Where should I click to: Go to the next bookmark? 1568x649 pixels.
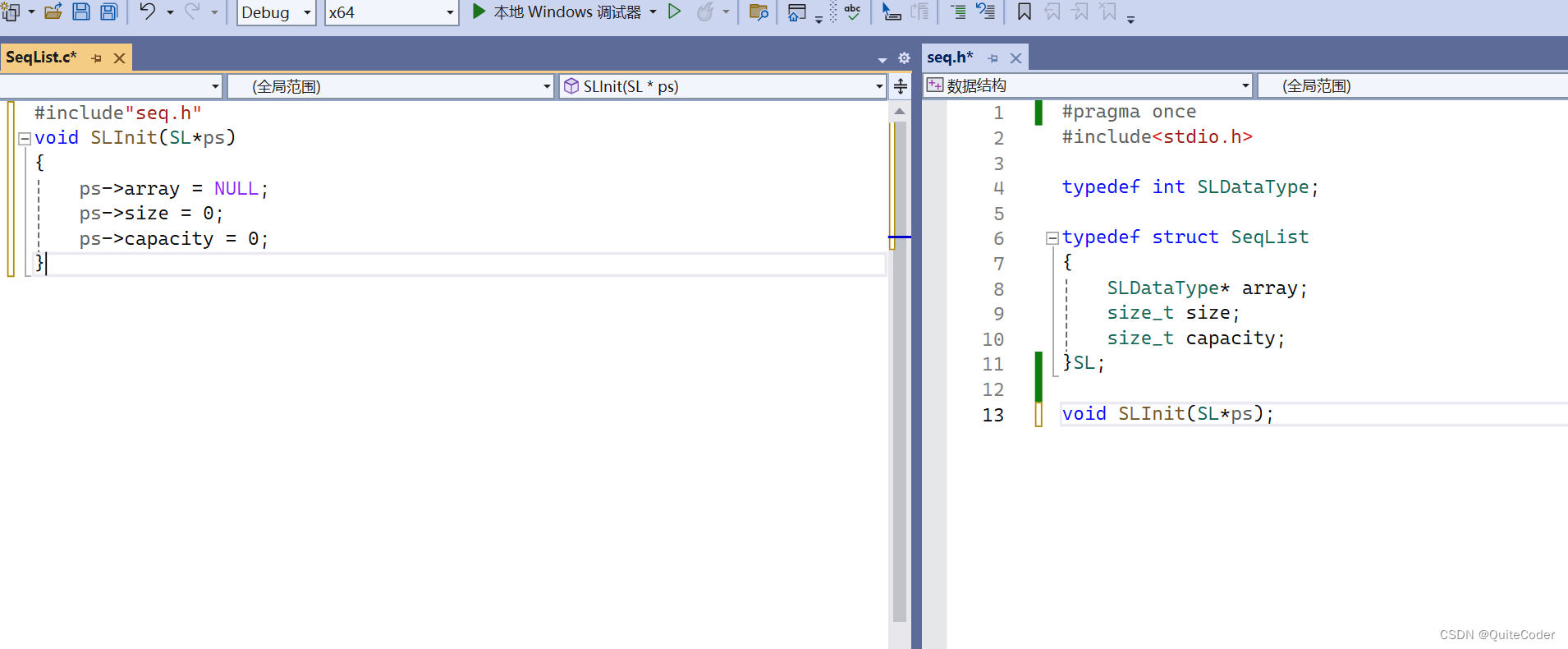pos(1080,12)
